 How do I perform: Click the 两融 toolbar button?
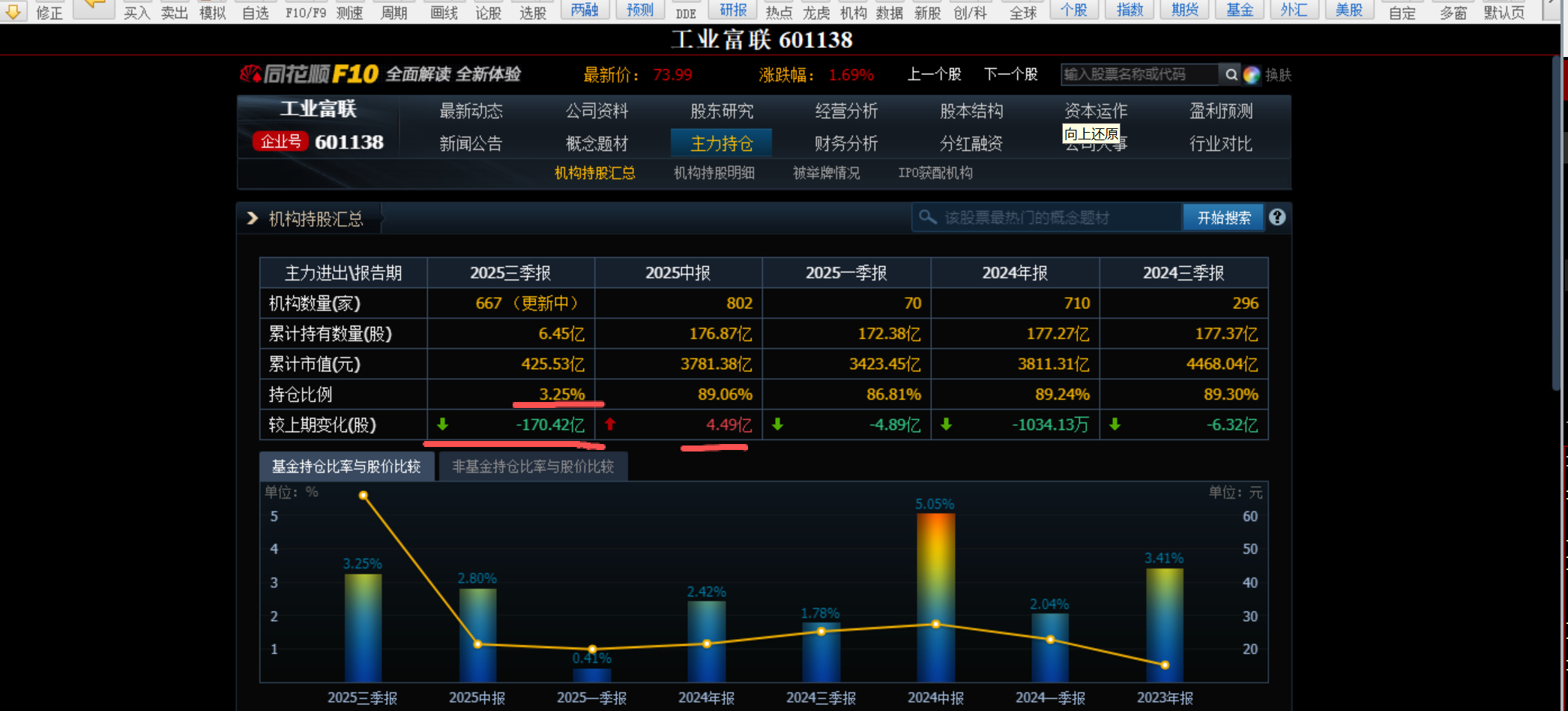click(x=585, y=10)
